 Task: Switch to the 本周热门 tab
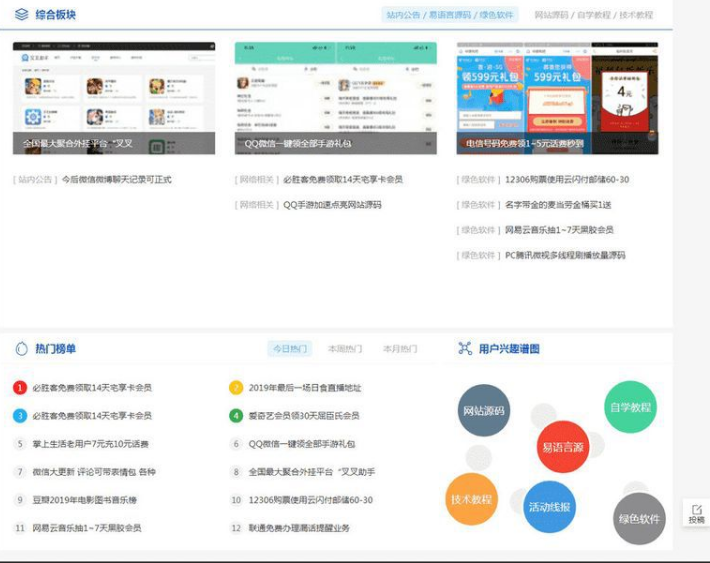(x=345, y=349)
